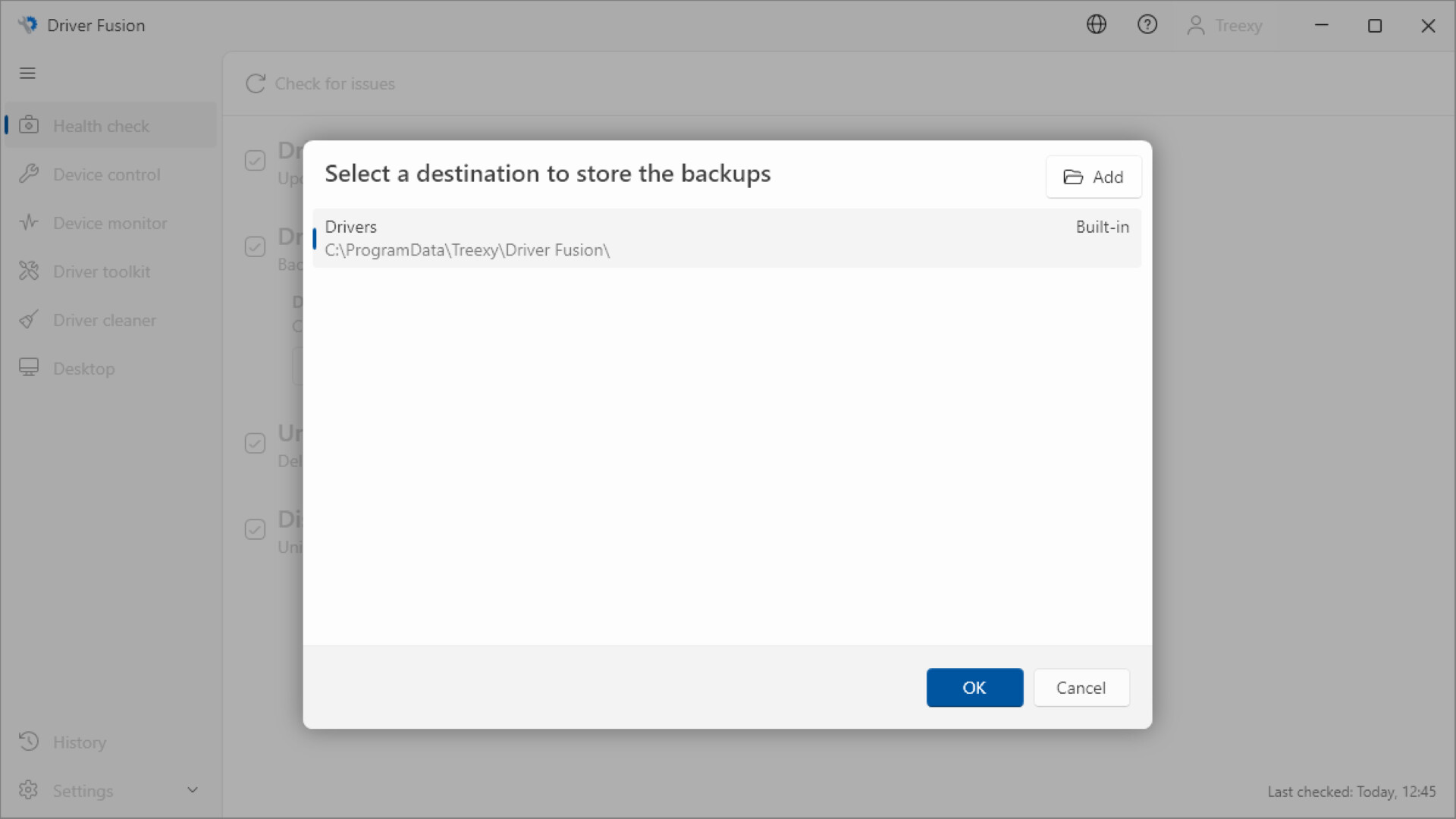This screenshot has height=819, width=1456.
Task: Cancel the destination selection dialog
Action: [1081, 687]
